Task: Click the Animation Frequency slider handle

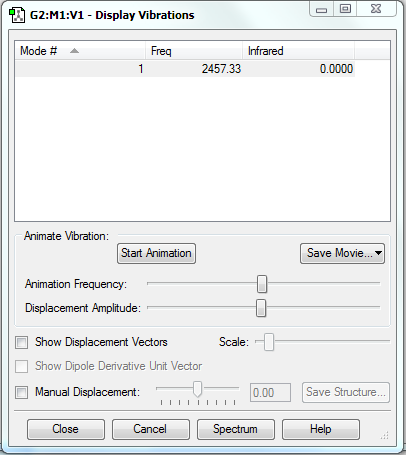Action: point(262,284)
